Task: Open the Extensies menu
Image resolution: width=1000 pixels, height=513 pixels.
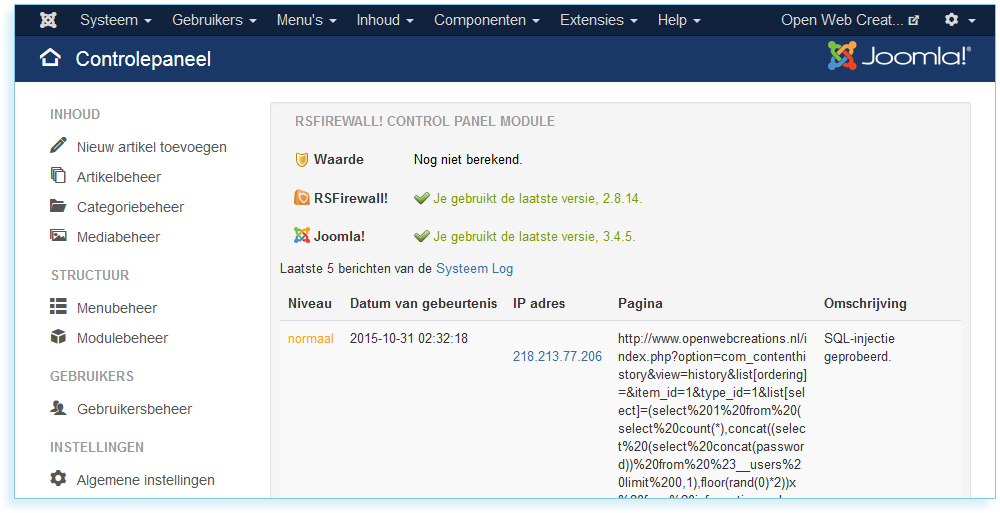Action: click(x=598, y=20)
